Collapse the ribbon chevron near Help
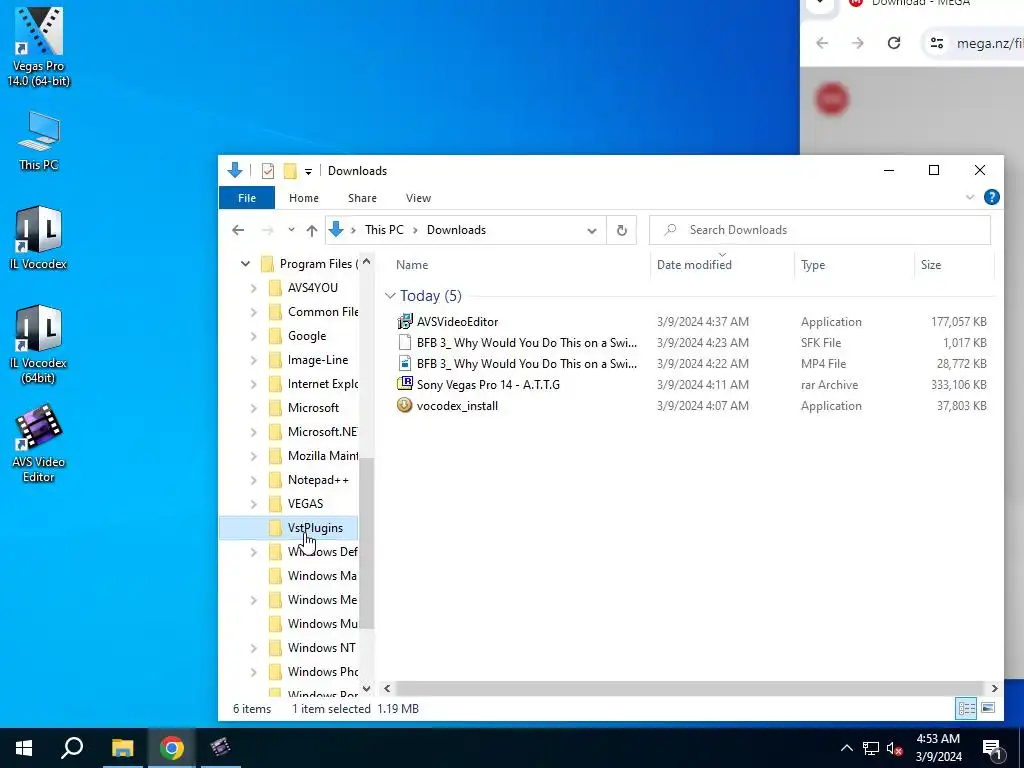 (970, 197)
